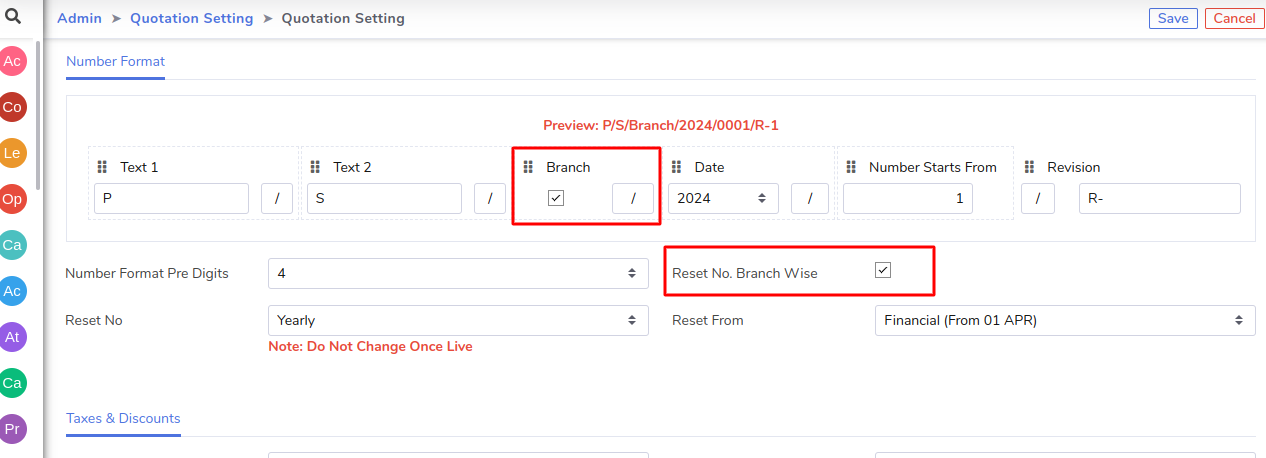Toggle Reset No. Branch Wise checkbox
Viewport: 1266px width, 458px height.
[883, 270]
